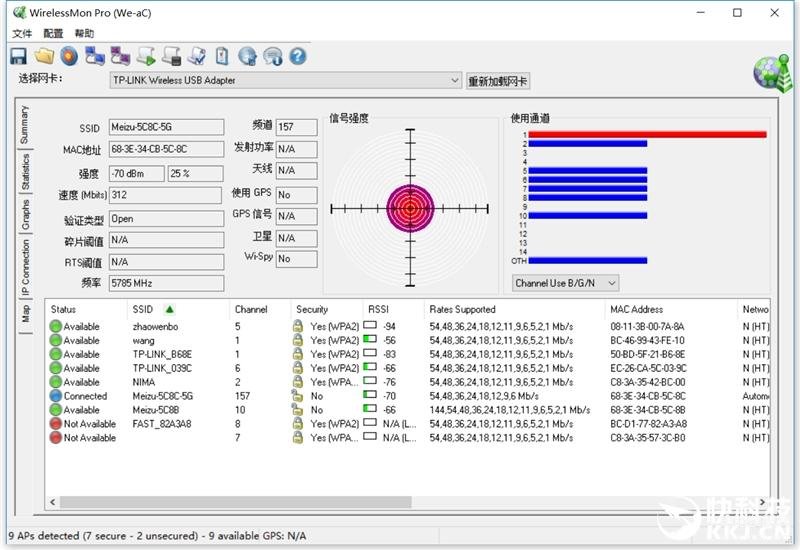
Task: Switch to the Graphs side tab
Action: (26, 214)
